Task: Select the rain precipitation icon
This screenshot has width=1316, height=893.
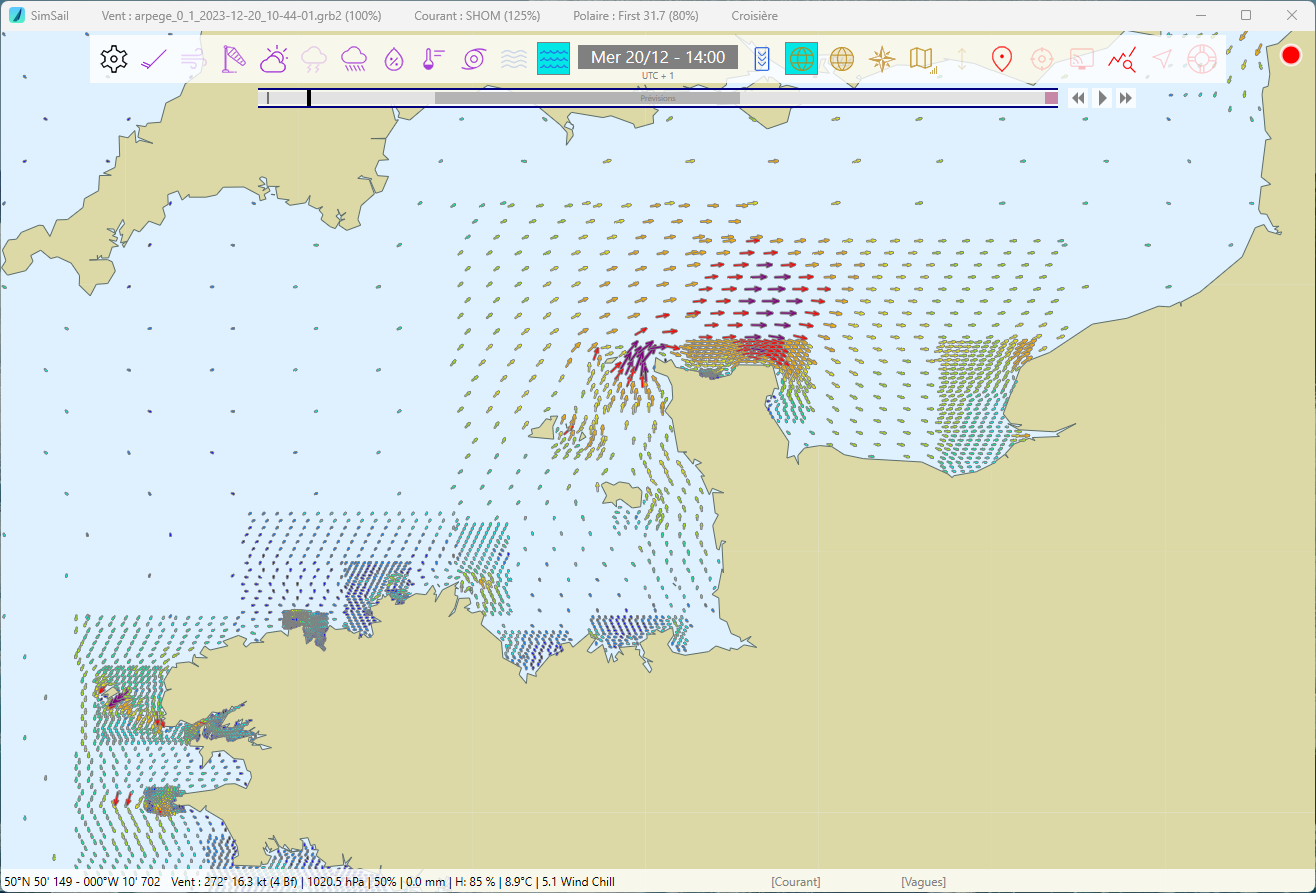Action: coord(353,59)
